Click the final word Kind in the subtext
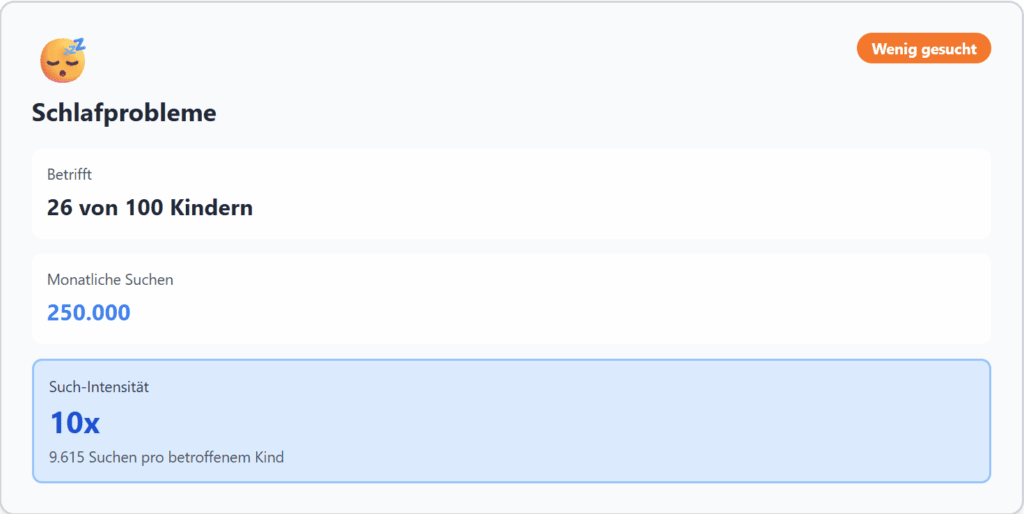 pos(269,458)
